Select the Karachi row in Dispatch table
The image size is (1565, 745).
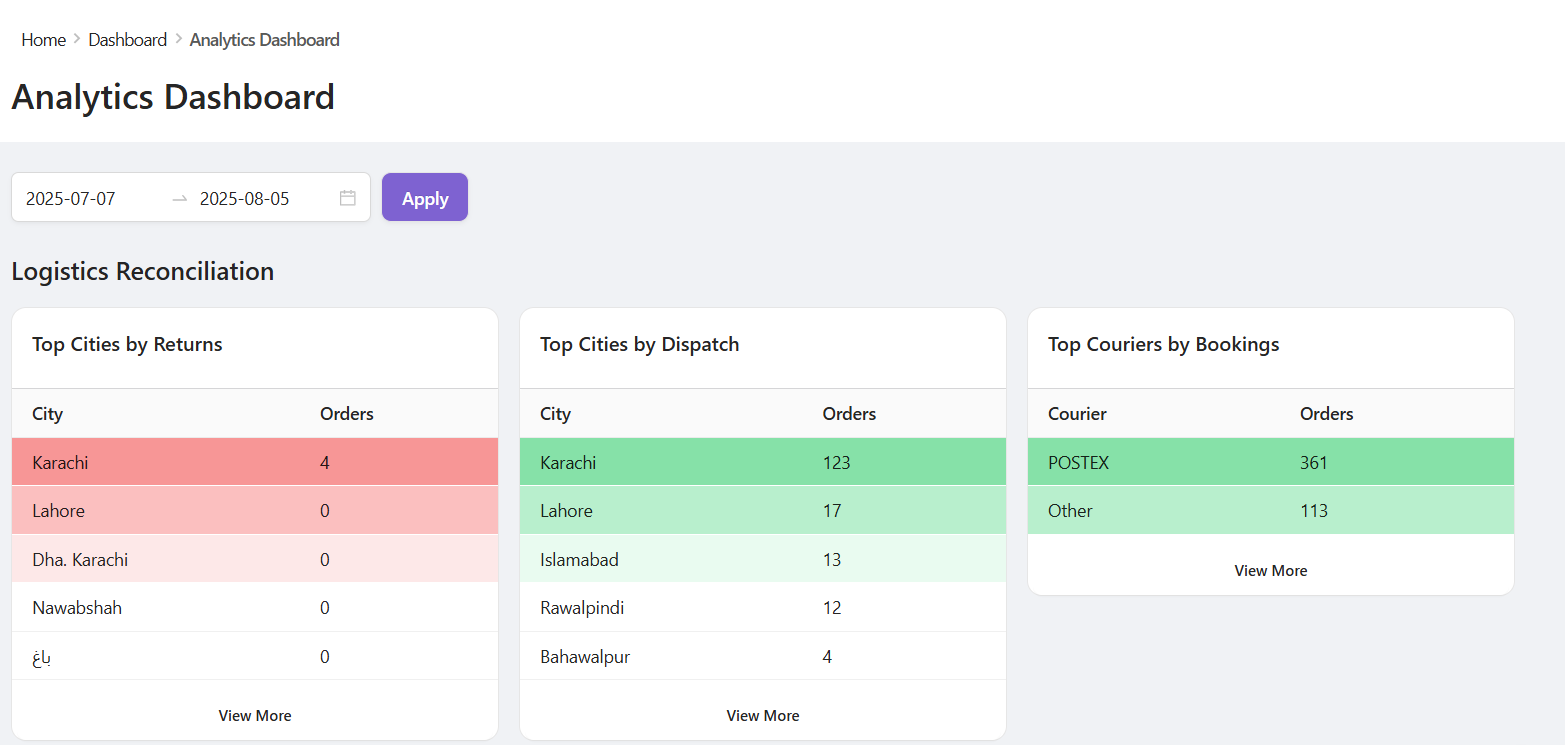point(763,462)
